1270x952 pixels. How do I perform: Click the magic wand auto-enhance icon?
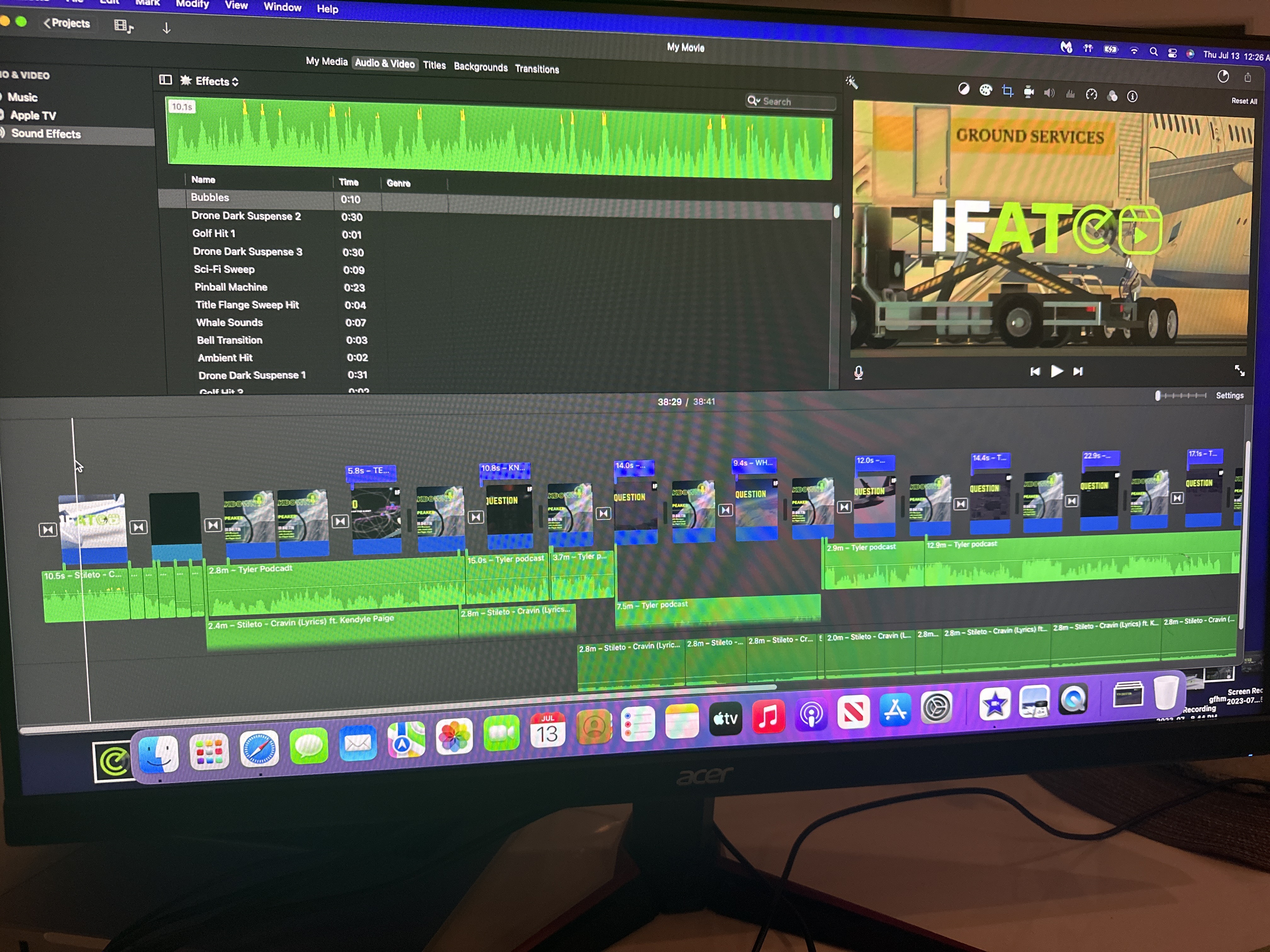point(852,82)
